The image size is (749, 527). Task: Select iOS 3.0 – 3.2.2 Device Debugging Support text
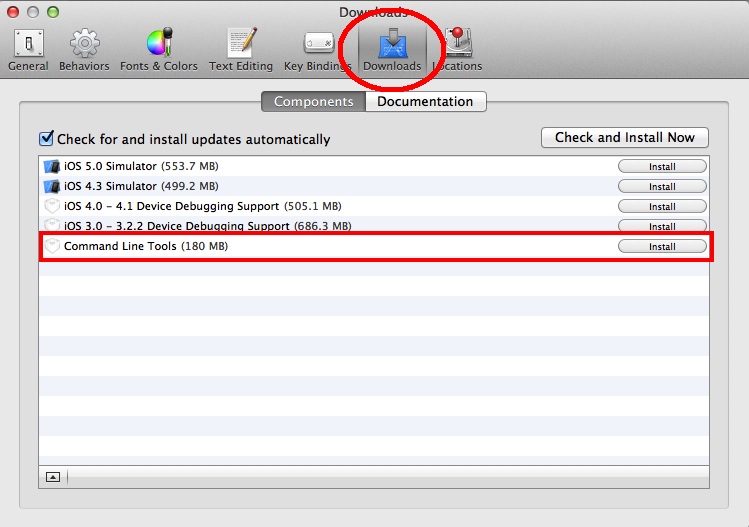208,226
